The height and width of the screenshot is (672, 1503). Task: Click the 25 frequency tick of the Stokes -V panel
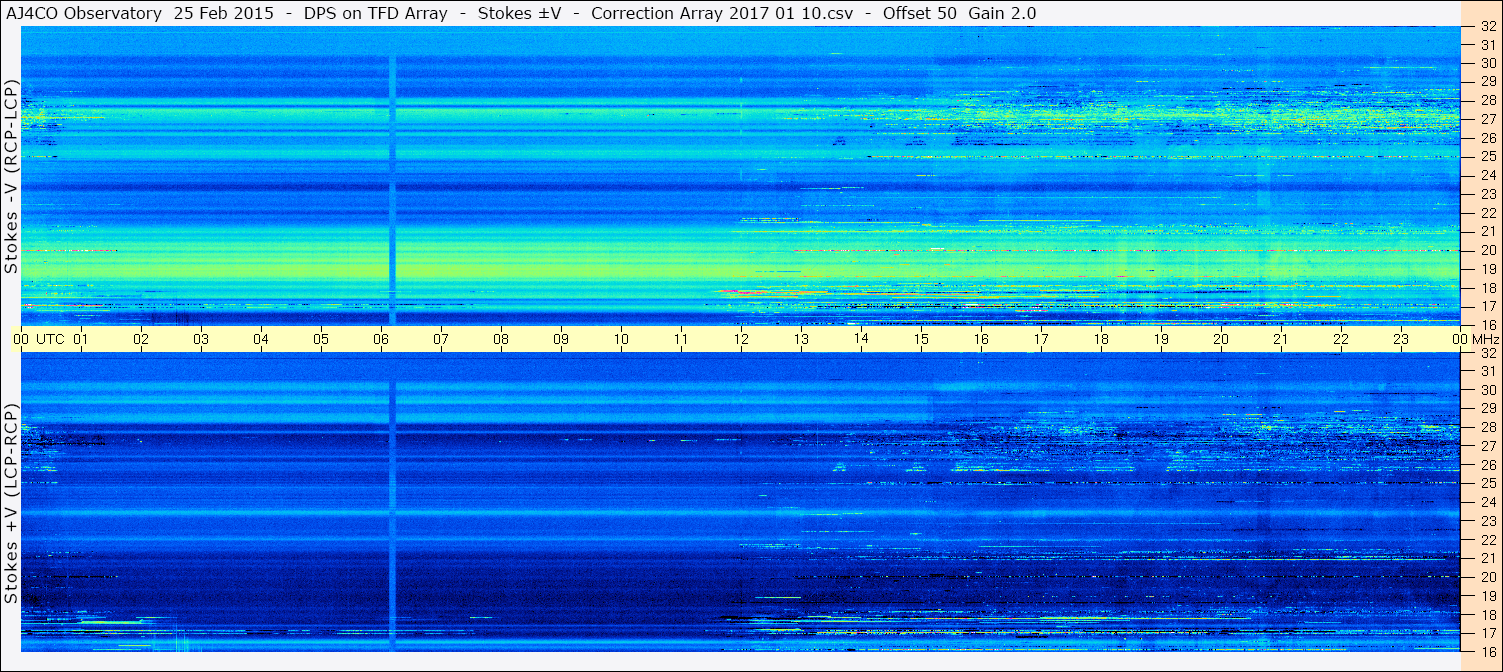[x=1487, y=157]
